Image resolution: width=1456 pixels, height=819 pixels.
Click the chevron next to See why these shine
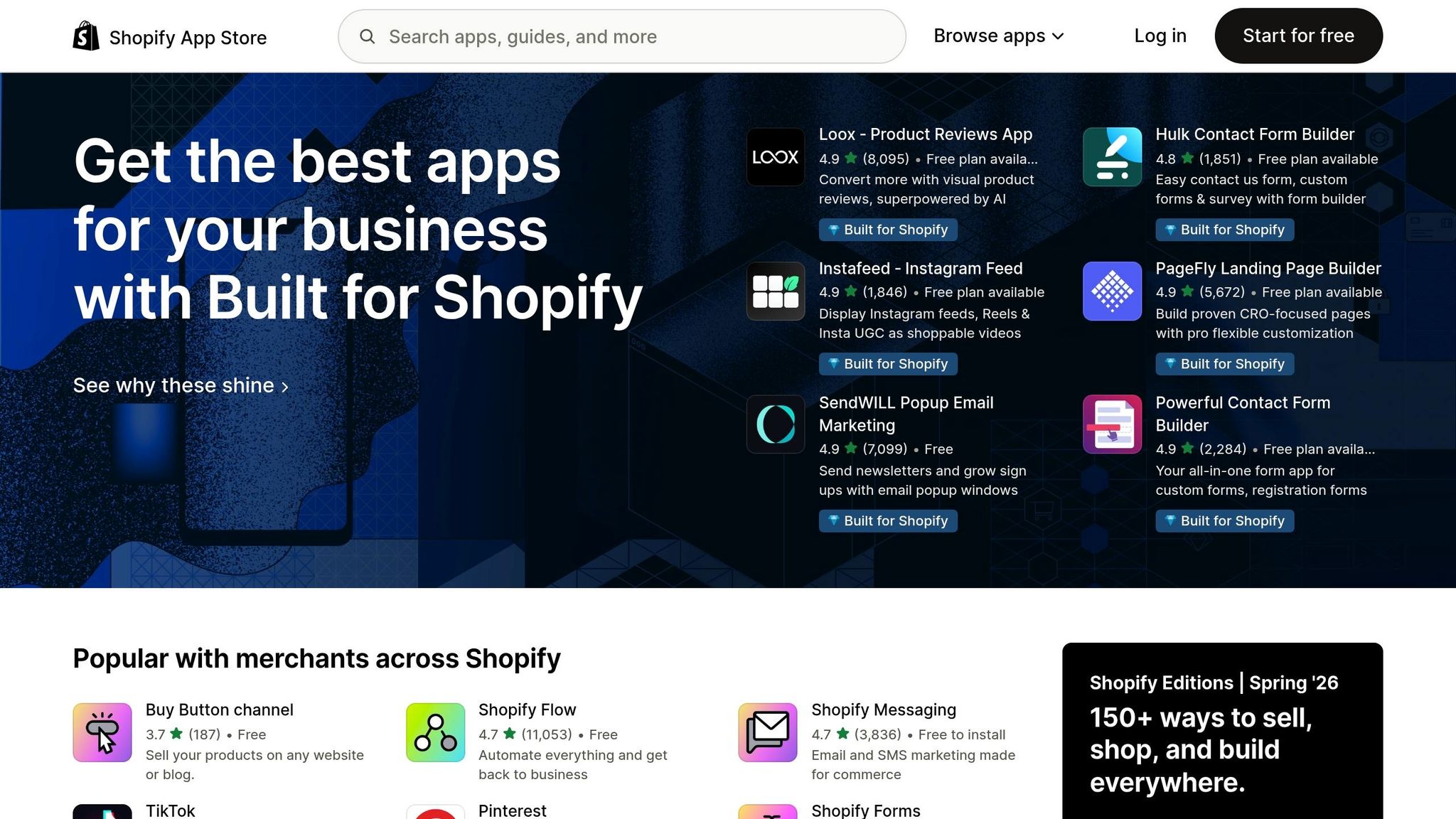[x=285, y=387]
